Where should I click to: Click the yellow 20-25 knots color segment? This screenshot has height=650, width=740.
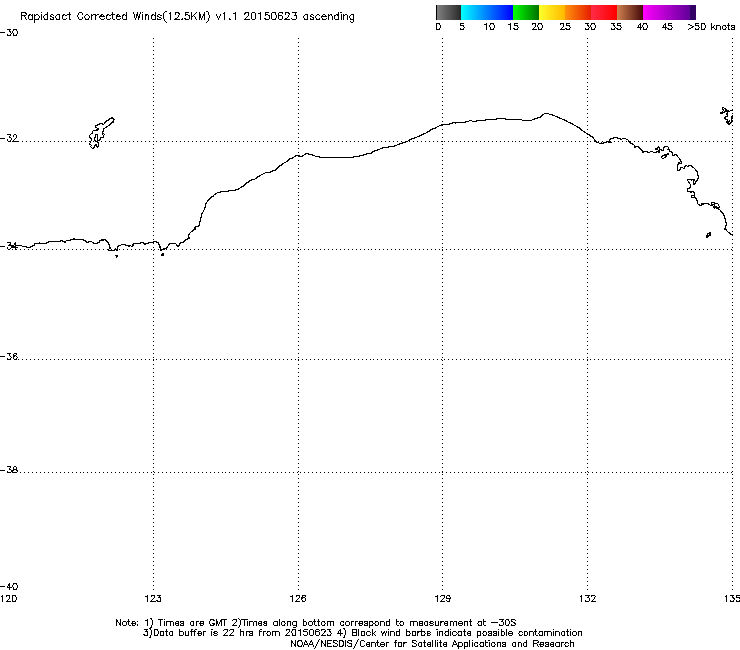552,12
